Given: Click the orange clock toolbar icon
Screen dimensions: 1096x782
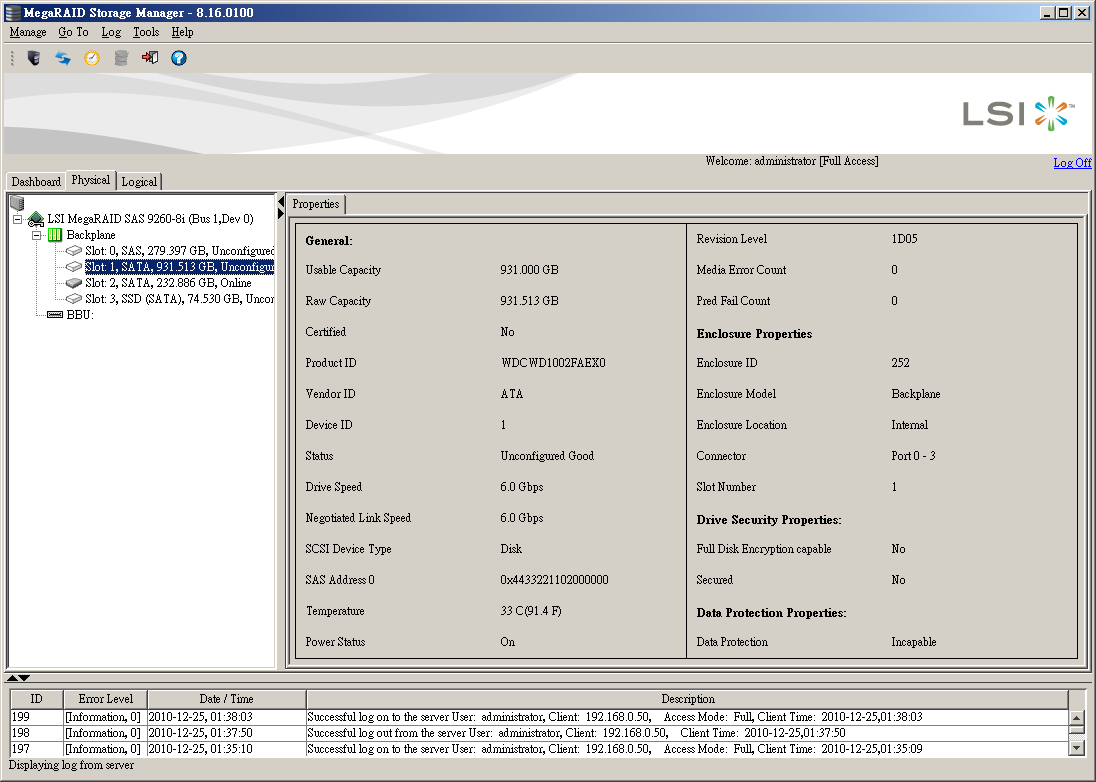Looking at the screenshot, I should click(92, 58).
